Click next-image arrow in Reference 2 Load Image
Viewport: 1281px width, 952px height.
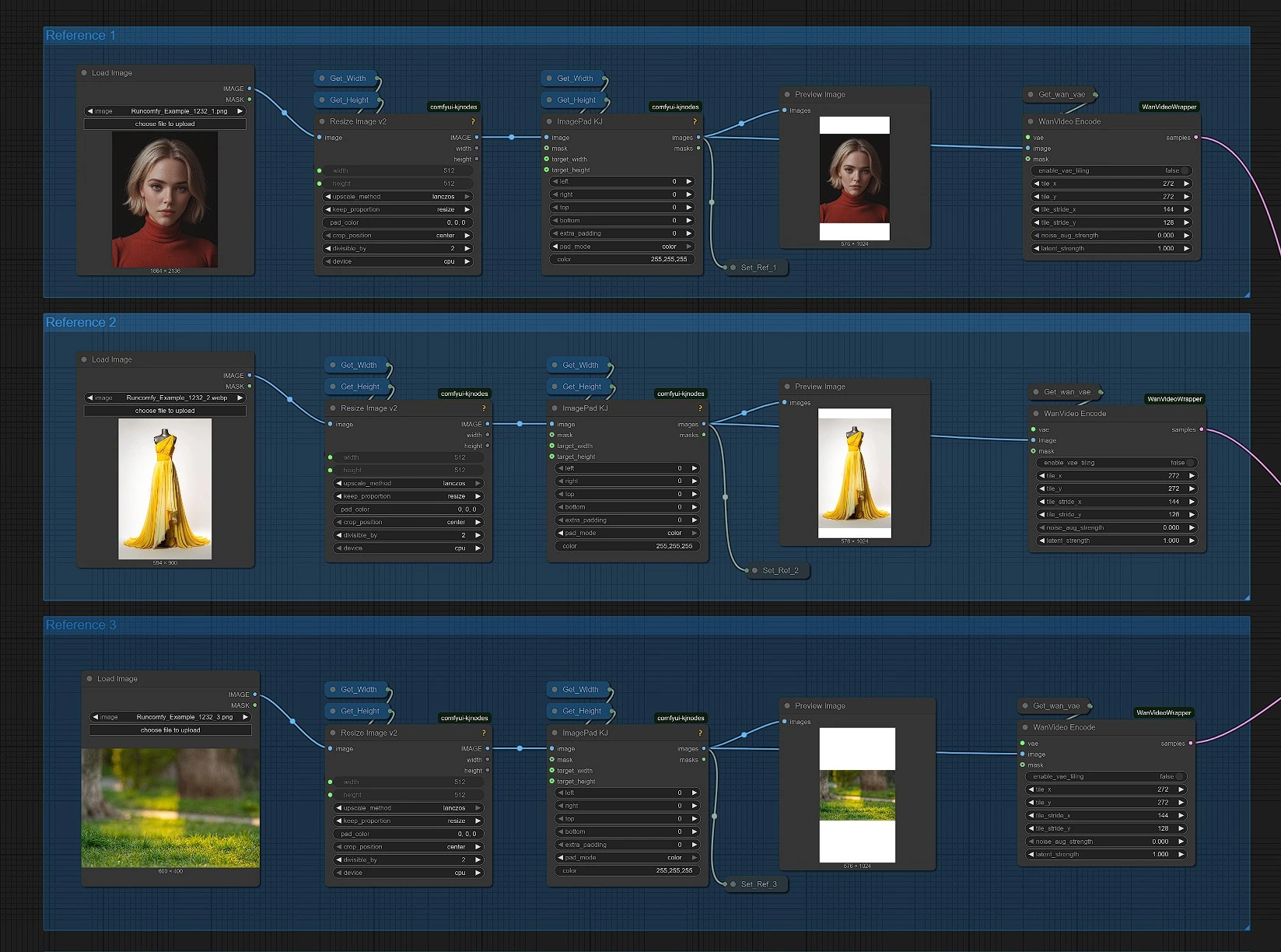tap(240, 398)
